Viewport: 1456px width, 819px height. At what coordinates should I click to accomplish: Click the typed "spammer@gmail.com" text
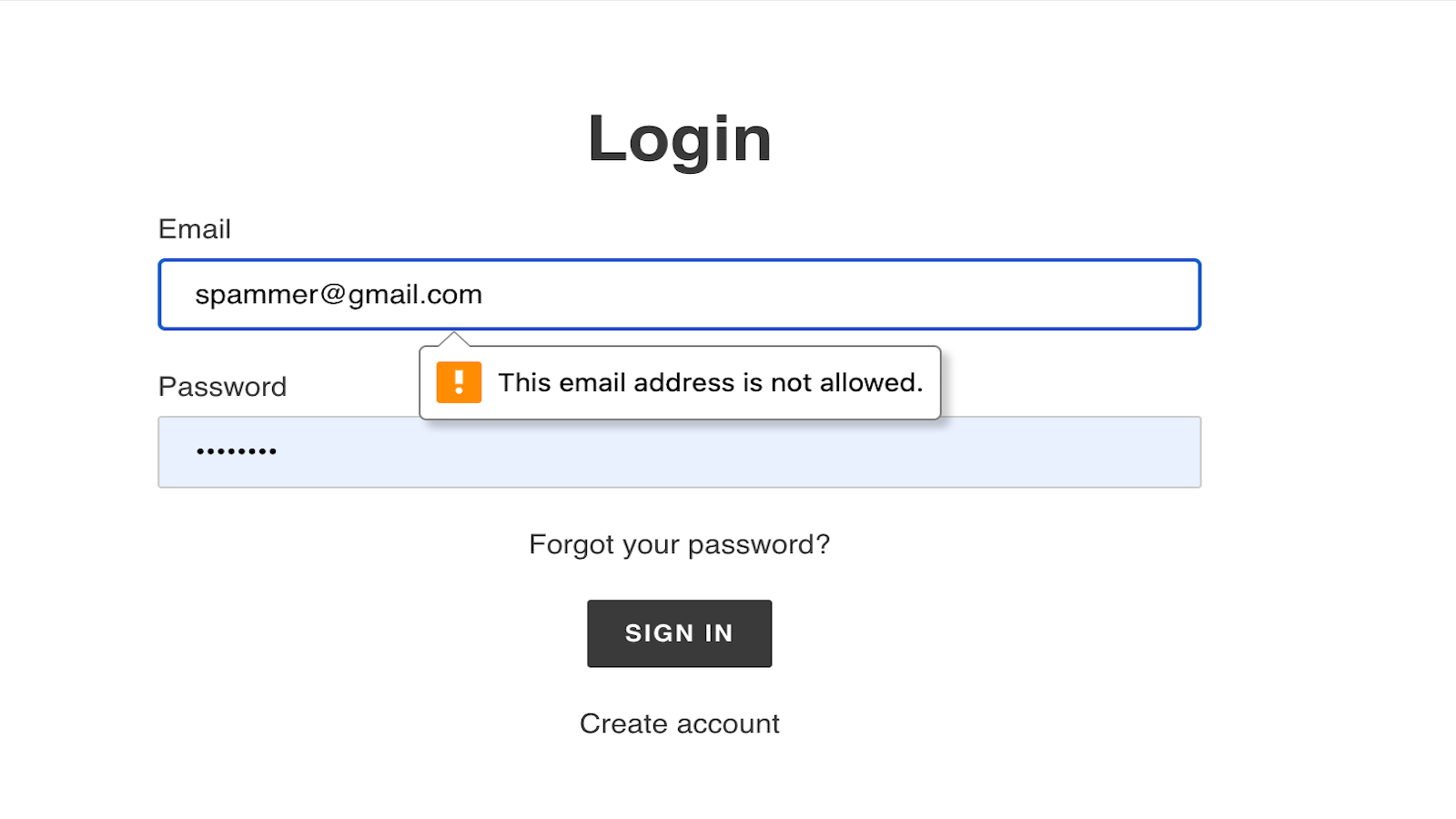tap(339, 295)
